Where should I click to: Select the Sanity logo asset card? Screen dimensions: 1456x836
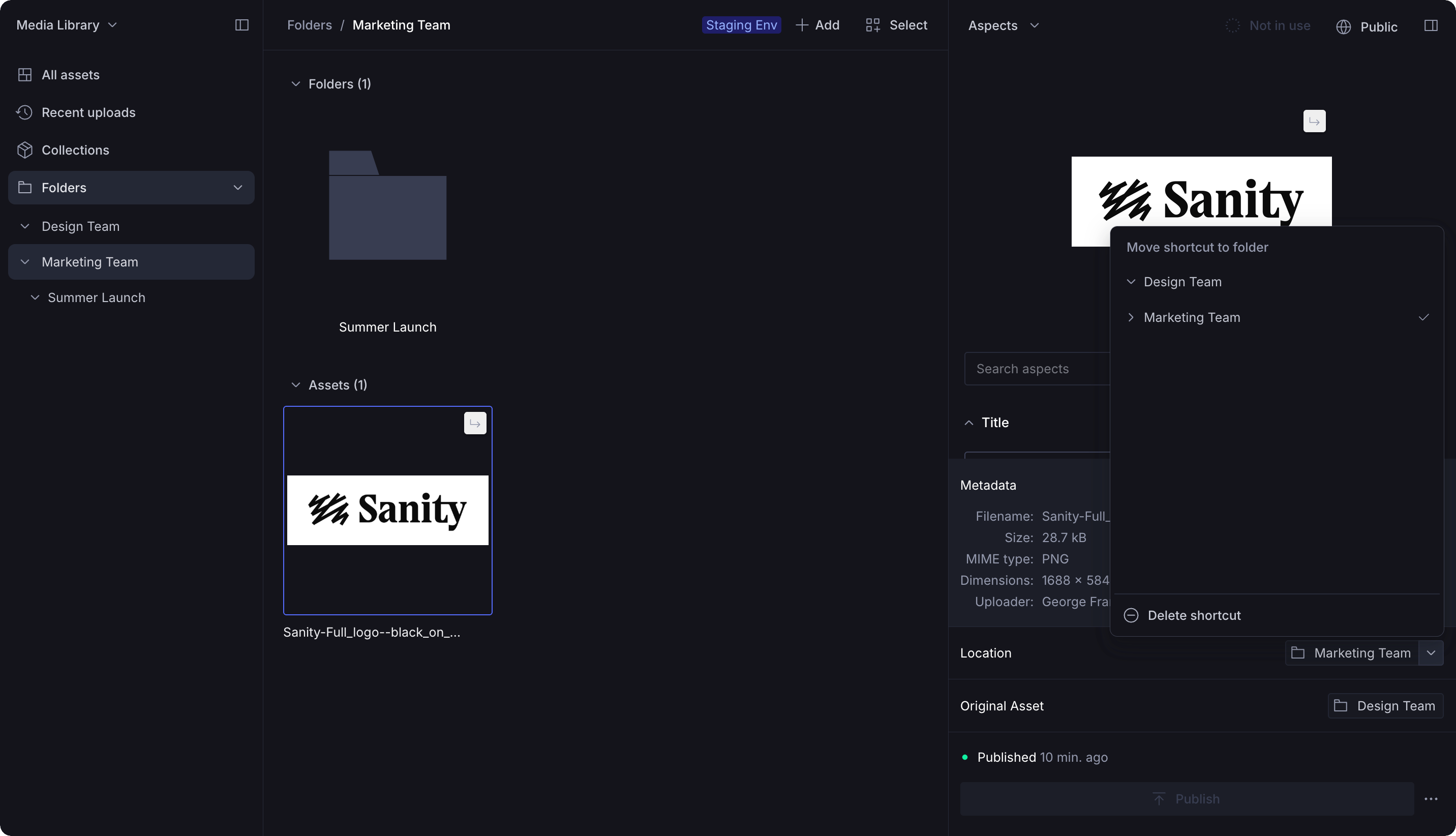point(388,511)
